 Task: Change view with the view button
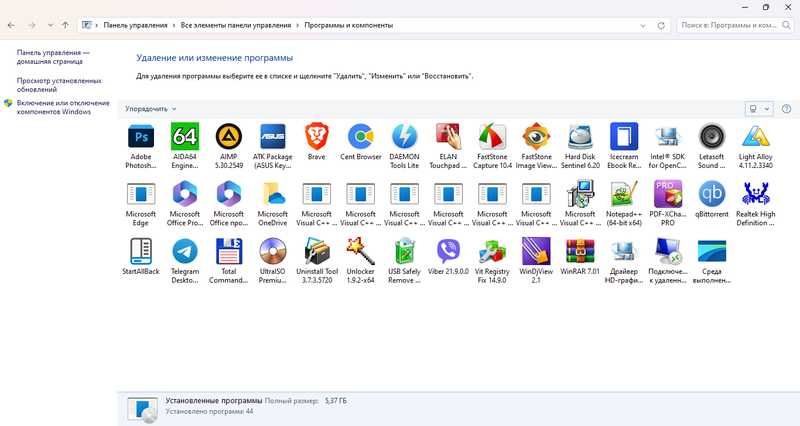[x=754, y=109]
